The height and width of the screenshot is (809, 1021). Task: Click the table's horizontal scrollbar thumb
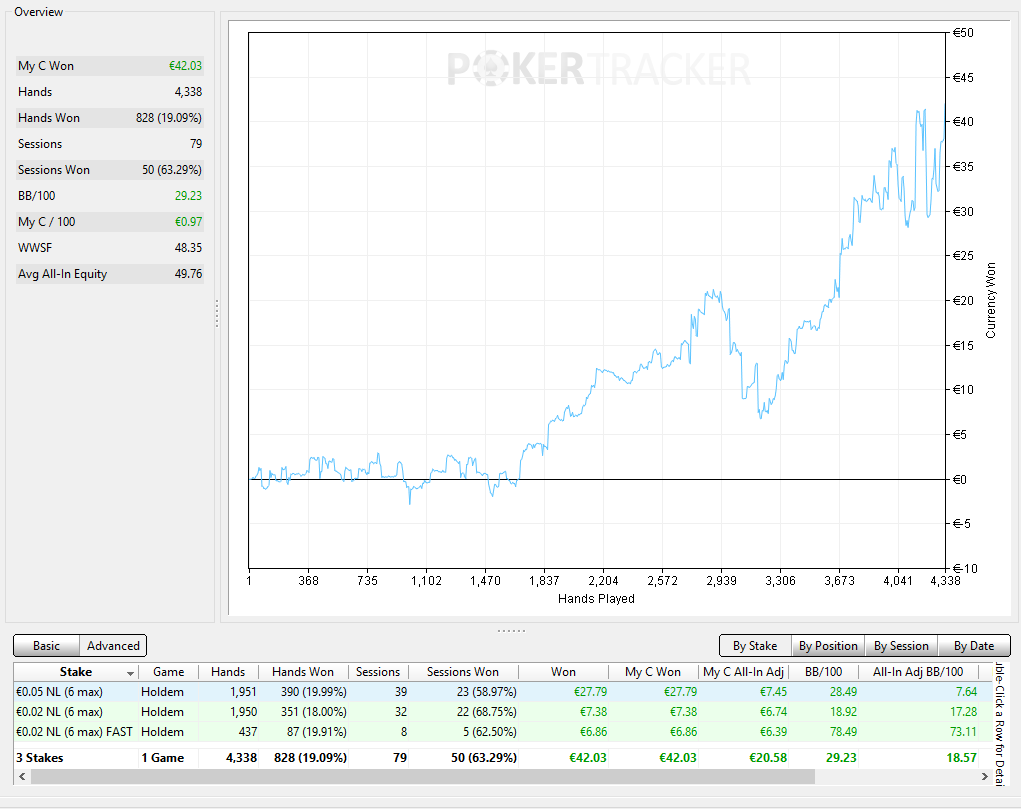[423, 776]
